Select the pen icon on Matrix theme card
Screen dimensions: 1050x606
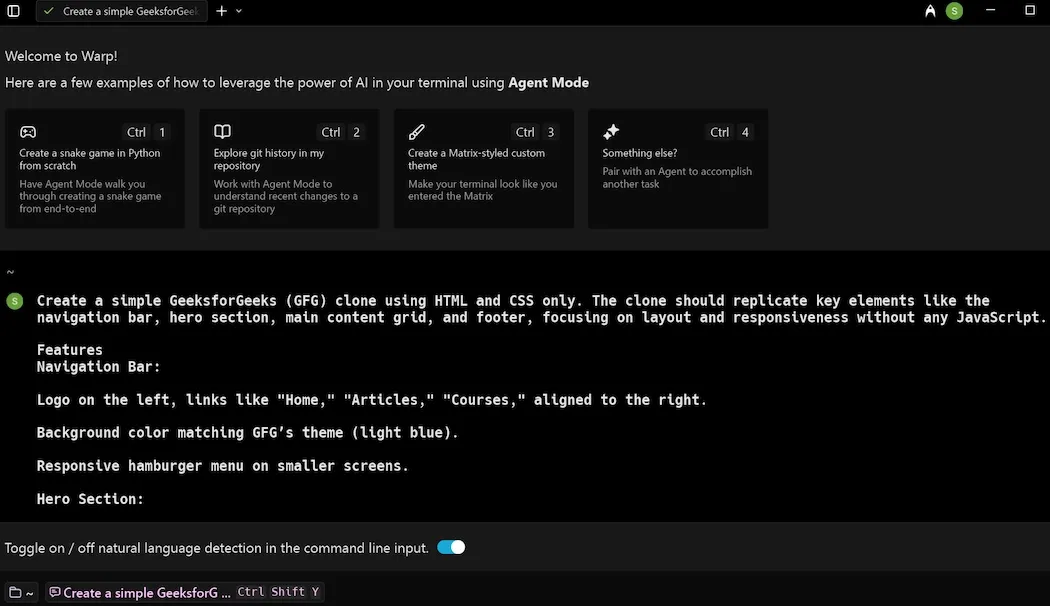[417, 131]
